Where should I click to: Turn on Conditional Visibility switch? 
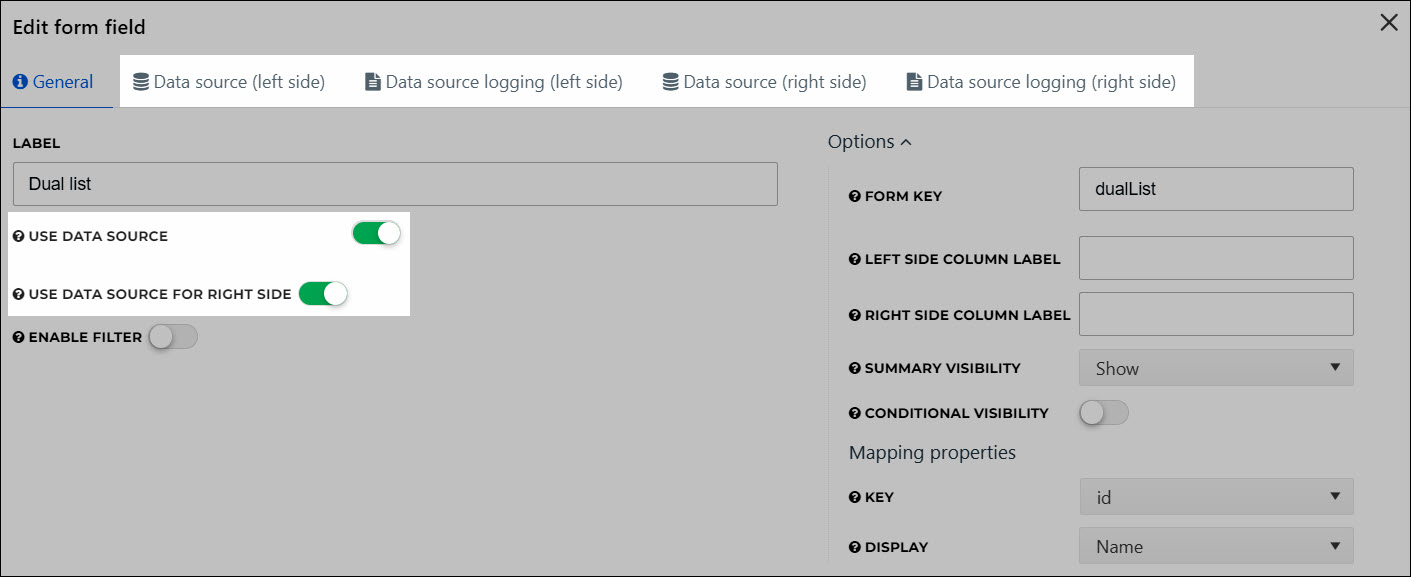(1104, 413)
